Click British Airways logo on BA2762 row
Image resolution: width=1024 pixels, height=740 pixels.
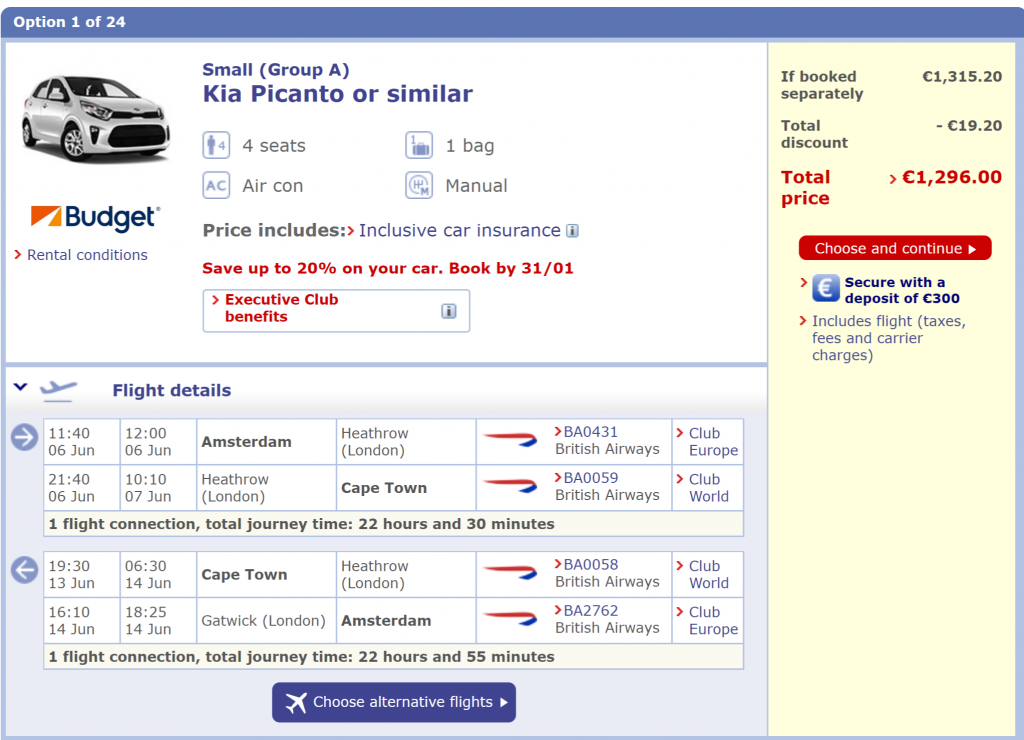510,619
